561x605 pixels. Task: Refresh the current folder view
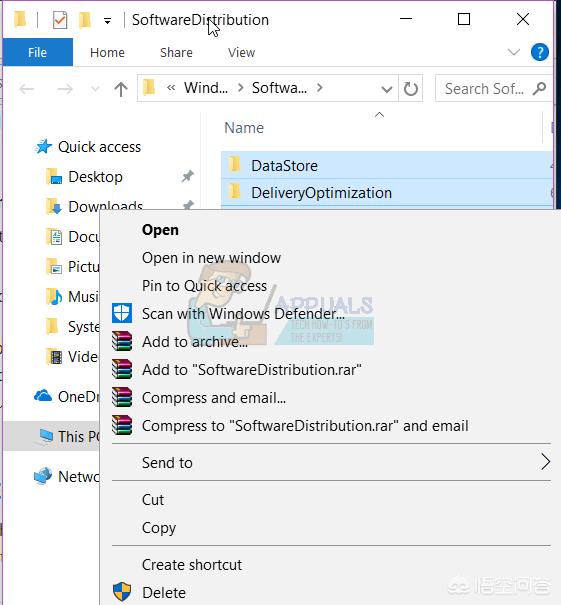click(411, 89)
